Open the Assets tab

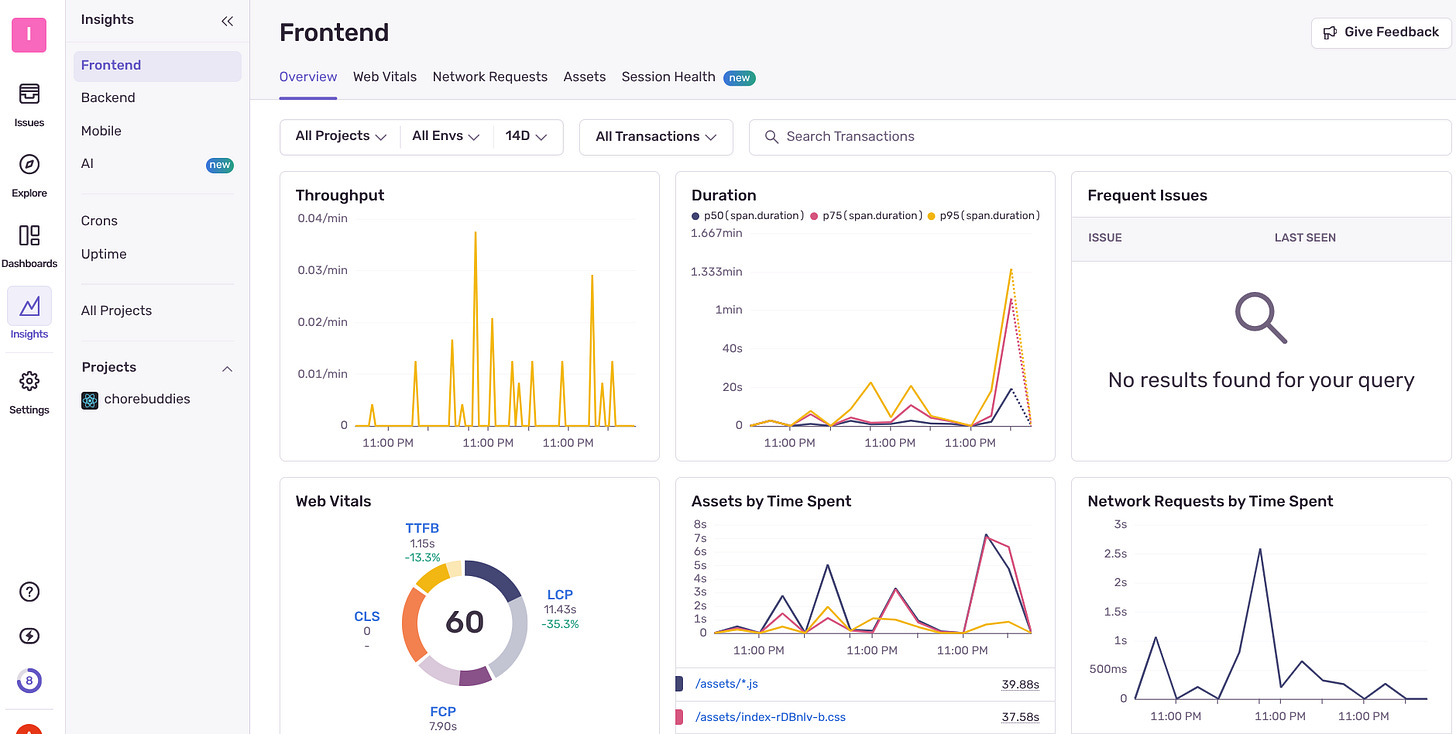pos(585,77)
